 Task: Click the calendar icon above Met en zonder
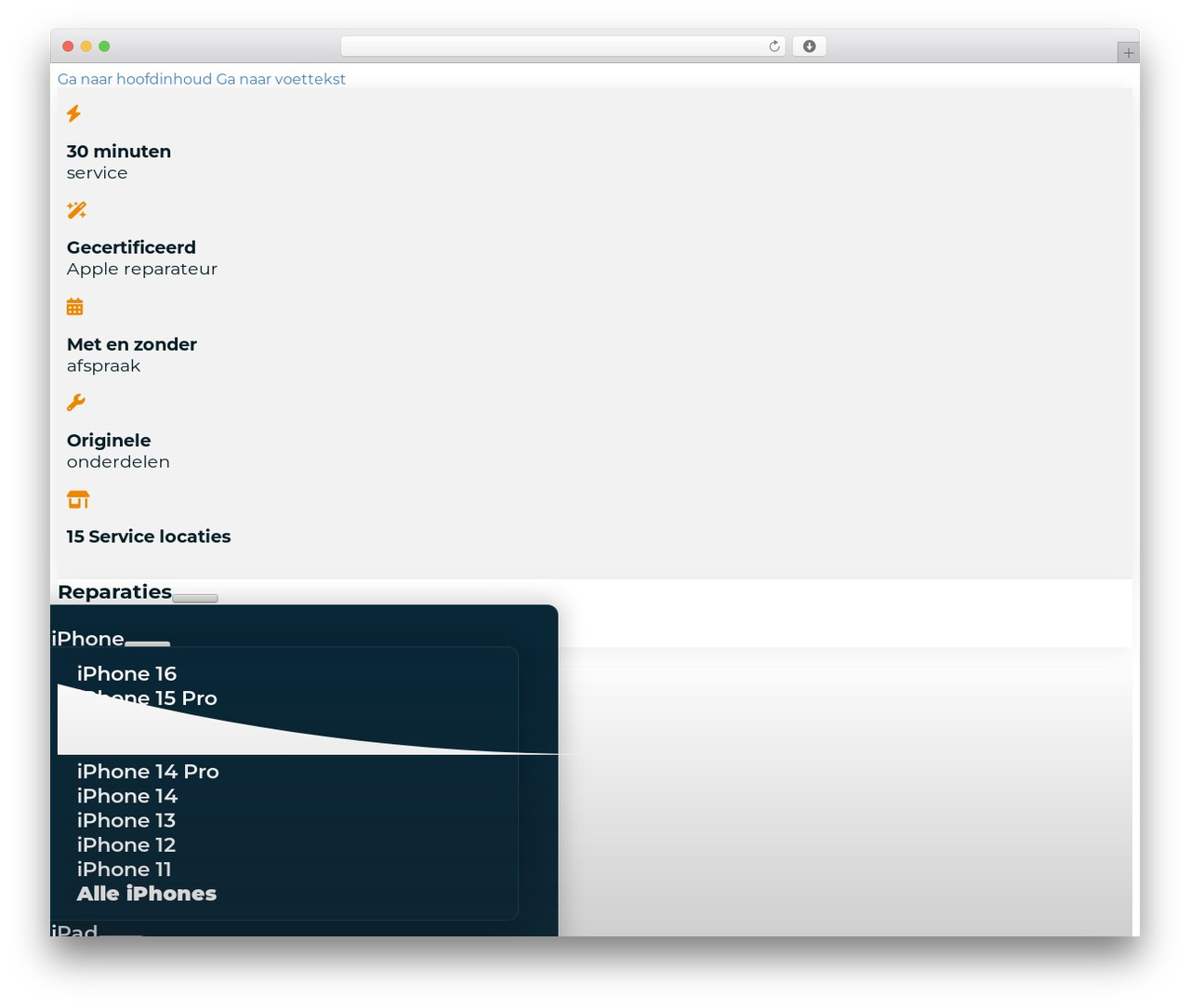click(74, 306)
